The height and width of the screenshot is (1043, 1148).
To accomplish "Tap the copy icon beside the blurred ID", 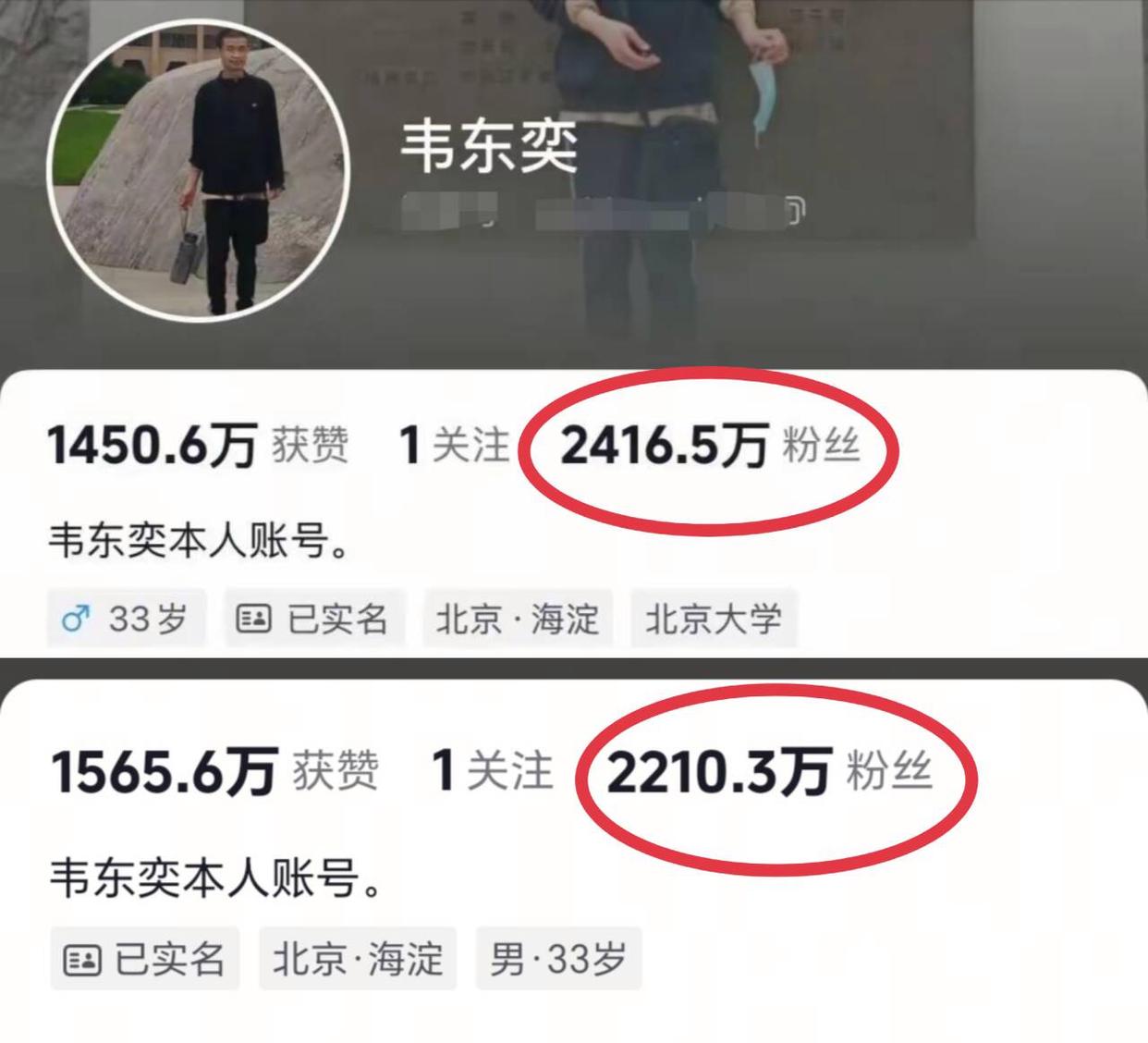I will coord(795,212).
